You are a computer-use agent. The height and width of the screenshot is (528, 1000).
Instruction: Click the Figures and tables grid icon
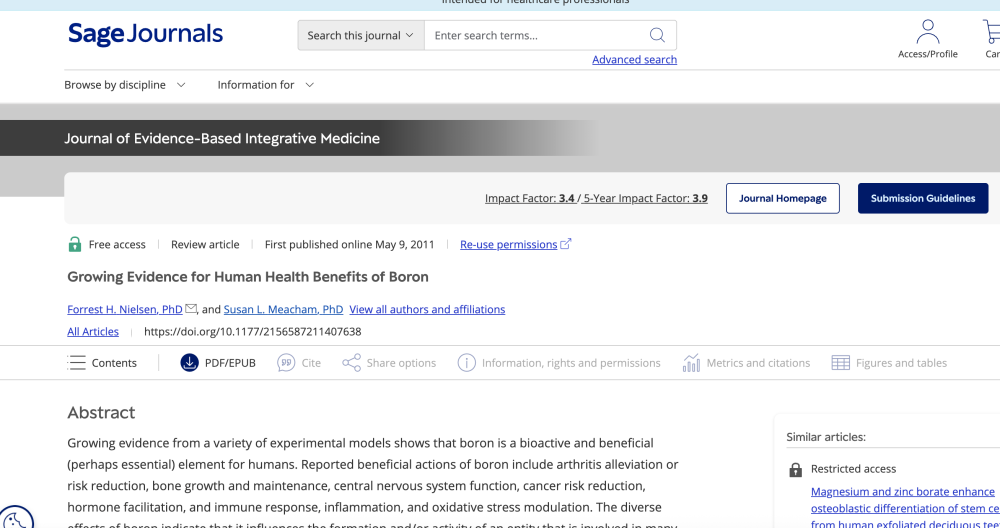click(x=841, y=363)
